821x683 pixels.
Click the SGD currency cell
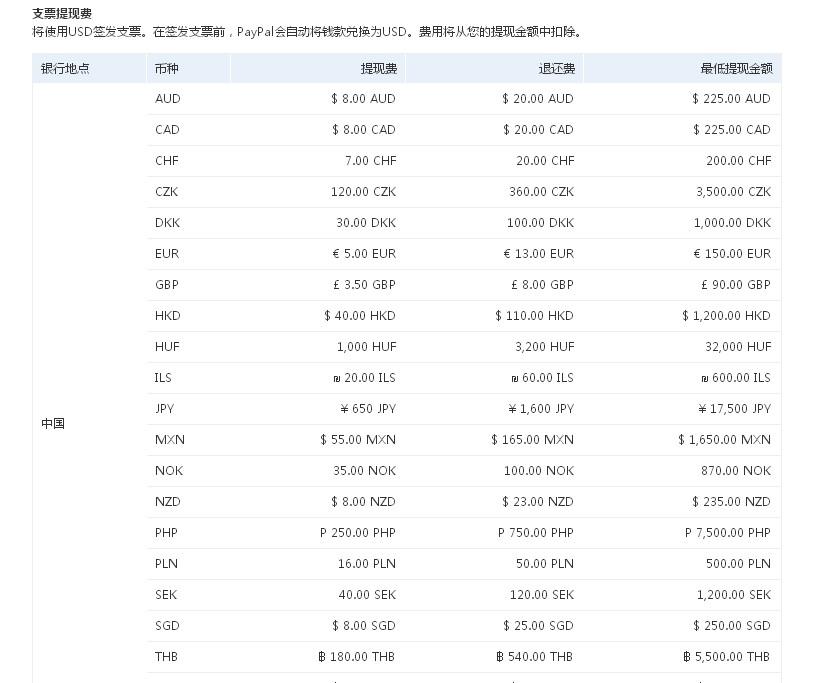point(167,625)
